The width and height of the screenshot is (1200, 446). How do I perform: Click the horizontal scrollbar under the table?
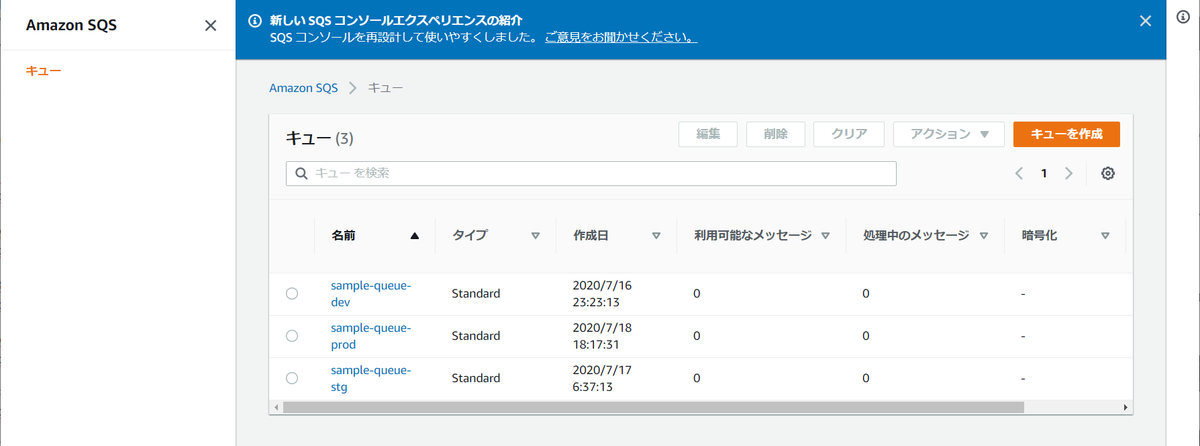[x=654, y=407]
